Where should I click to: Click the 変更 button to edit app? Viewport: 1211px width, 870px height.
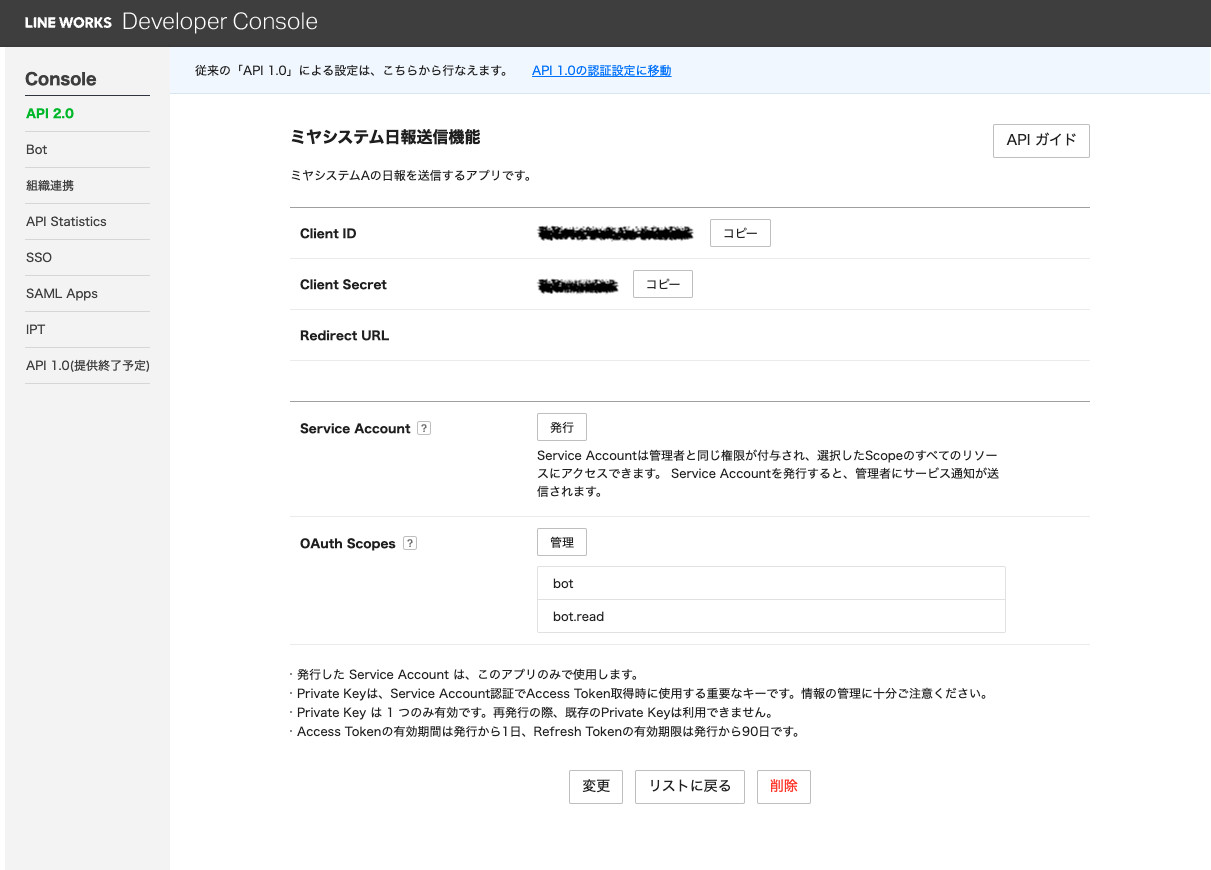point(596,786)
